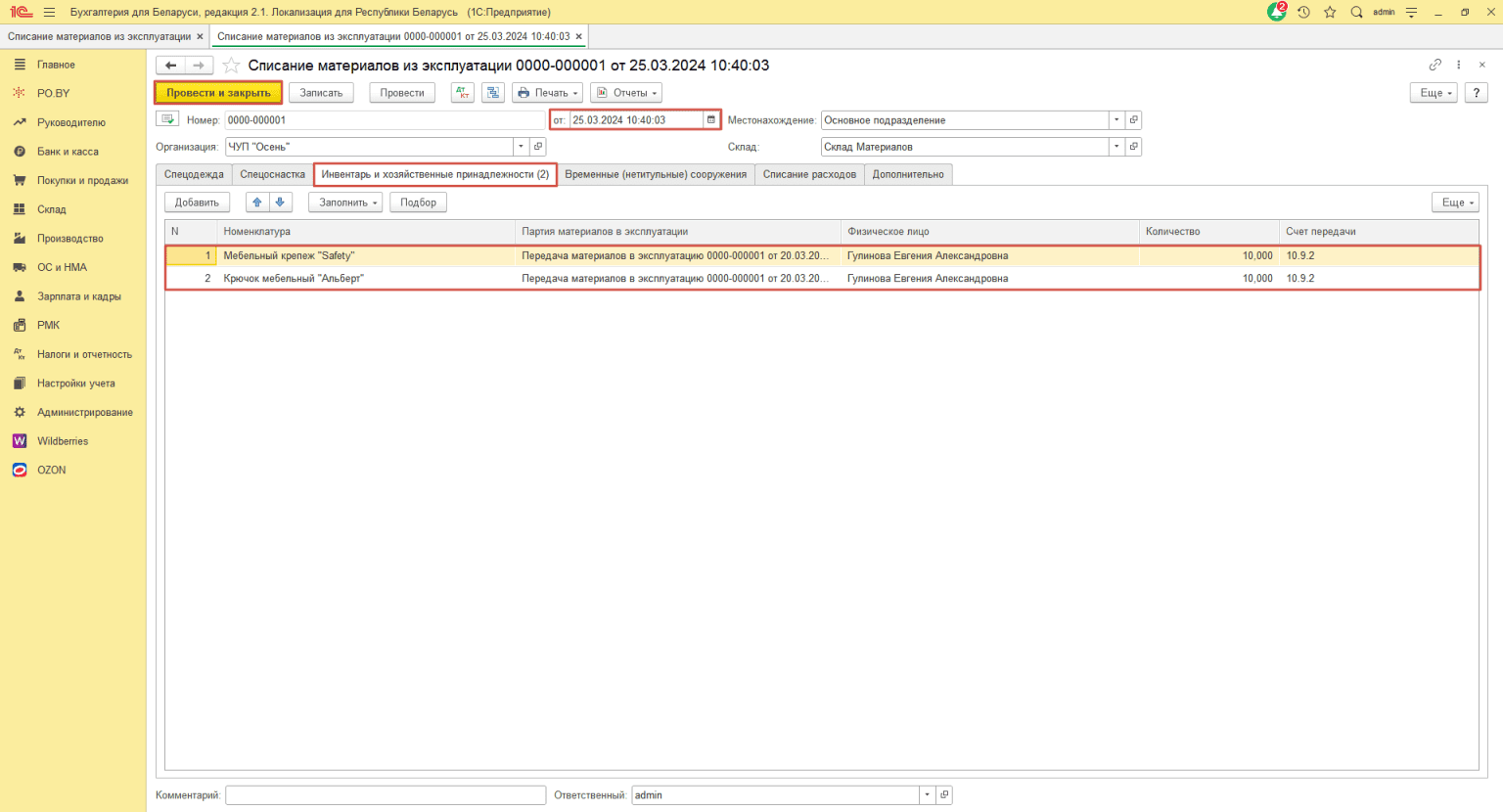The image size is (1503, 812).
Task: Open the Организация dropdown list
Action: coord(521,147)
